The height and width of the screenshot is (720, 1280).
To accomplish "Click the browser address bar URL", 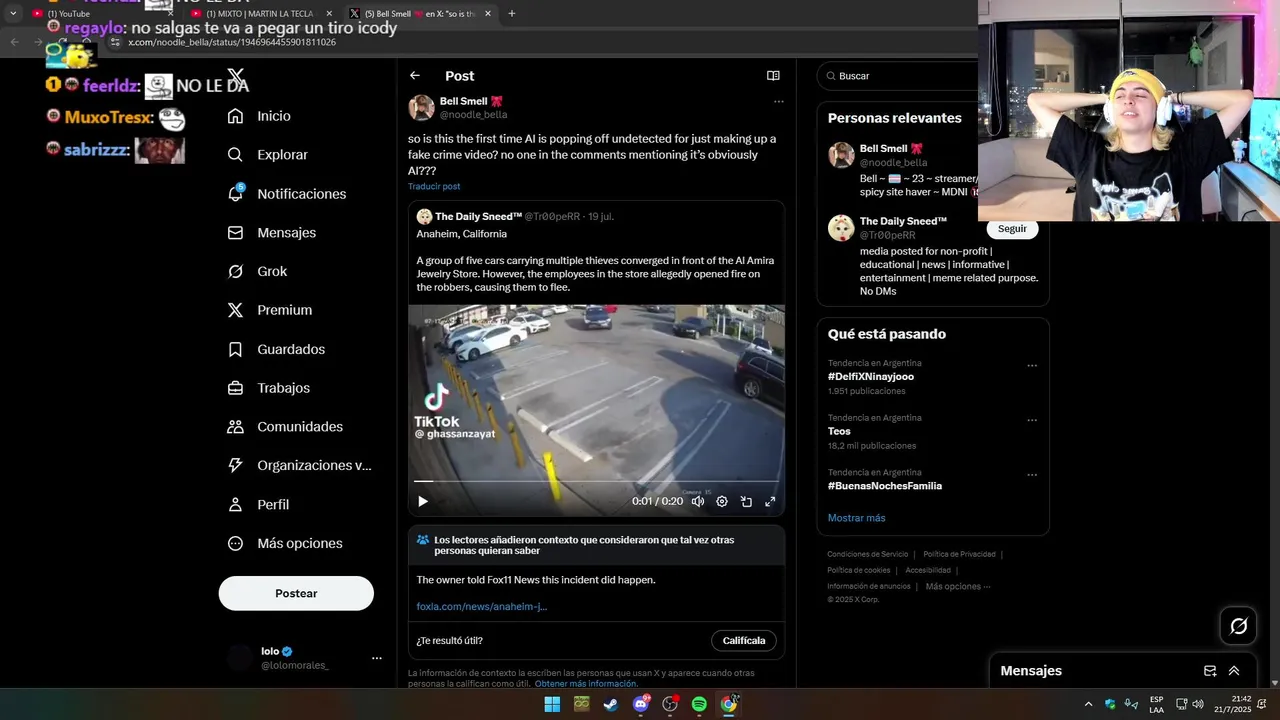I will (x=232, y=42).
